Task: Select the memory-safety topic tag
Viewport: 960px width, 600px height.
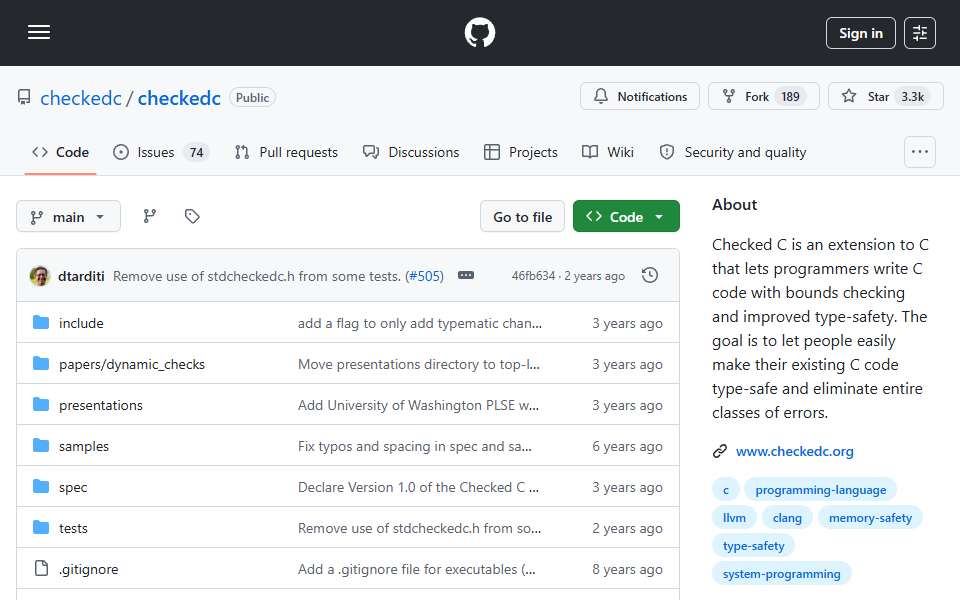Action: tap(870, 518)
